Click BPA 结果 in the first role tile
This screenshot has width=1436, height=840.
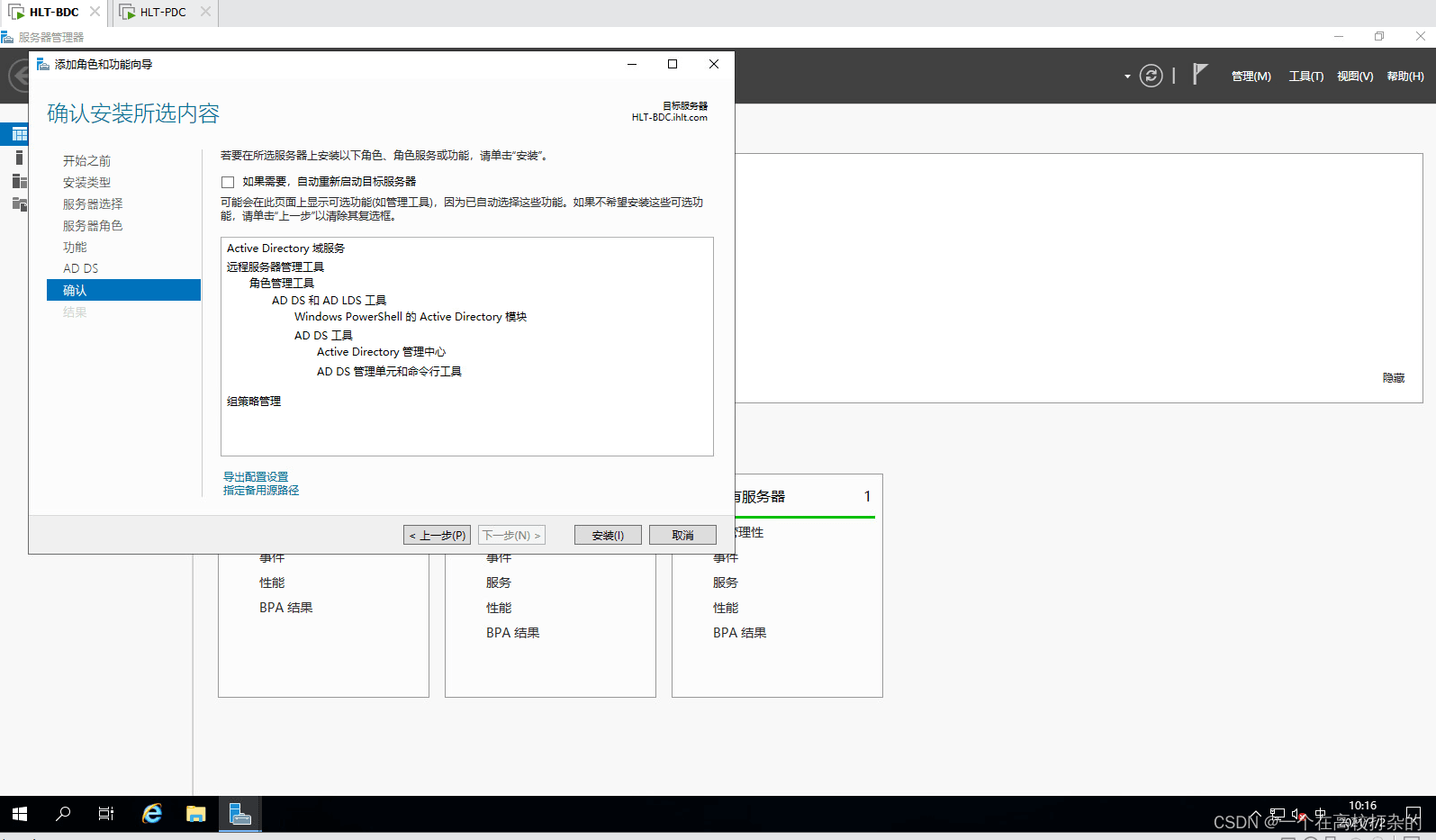(286, 608)
